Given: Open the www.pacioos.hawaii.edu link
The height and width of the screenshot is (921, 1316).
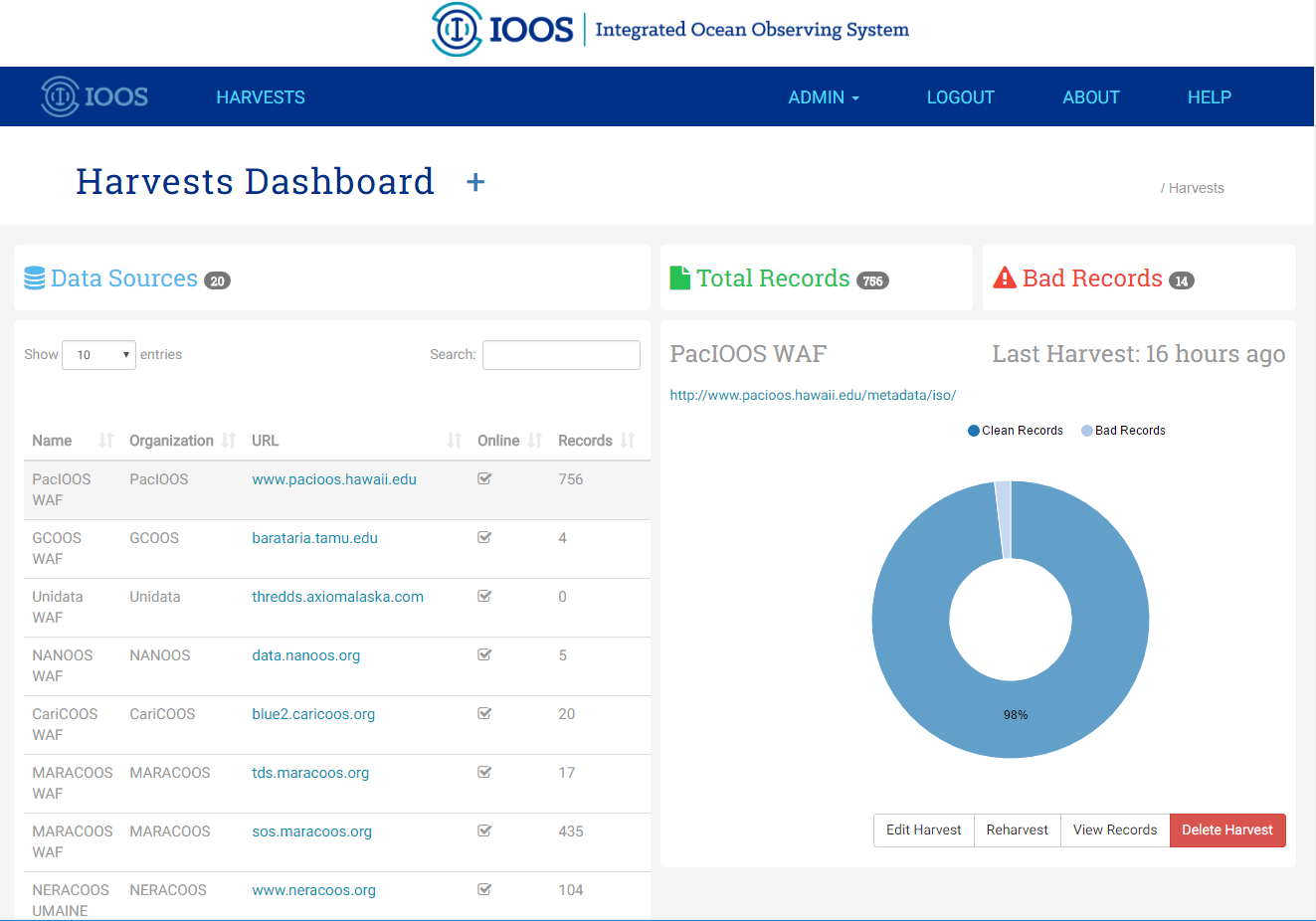Looking at the screenshot, I should click(334, 479).
